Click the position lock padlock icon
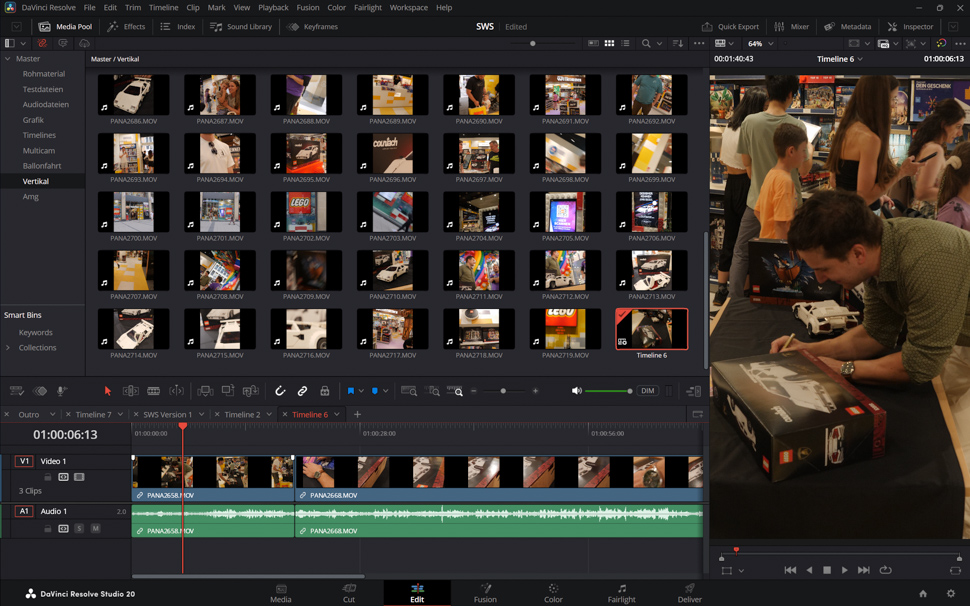This screenshot has width=970, height=606. click(x=325, y=391)
